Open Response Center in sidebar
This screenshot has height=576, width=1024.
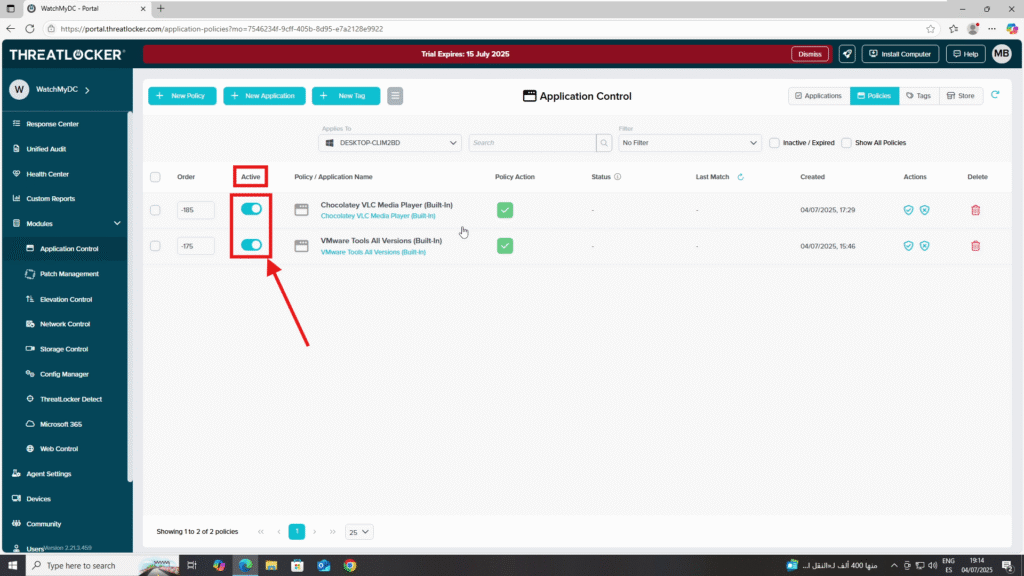52,124
